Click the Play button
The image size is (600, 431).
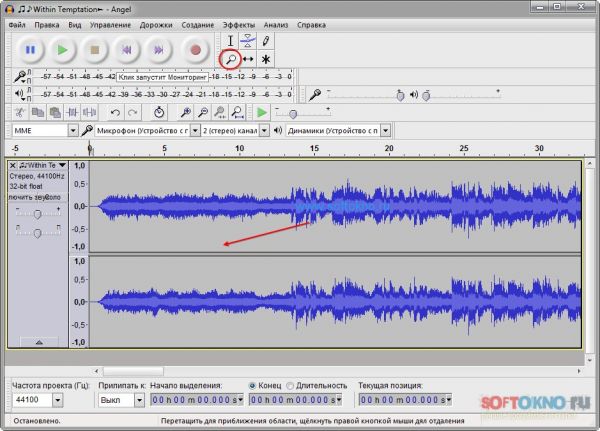click(62, 49)
